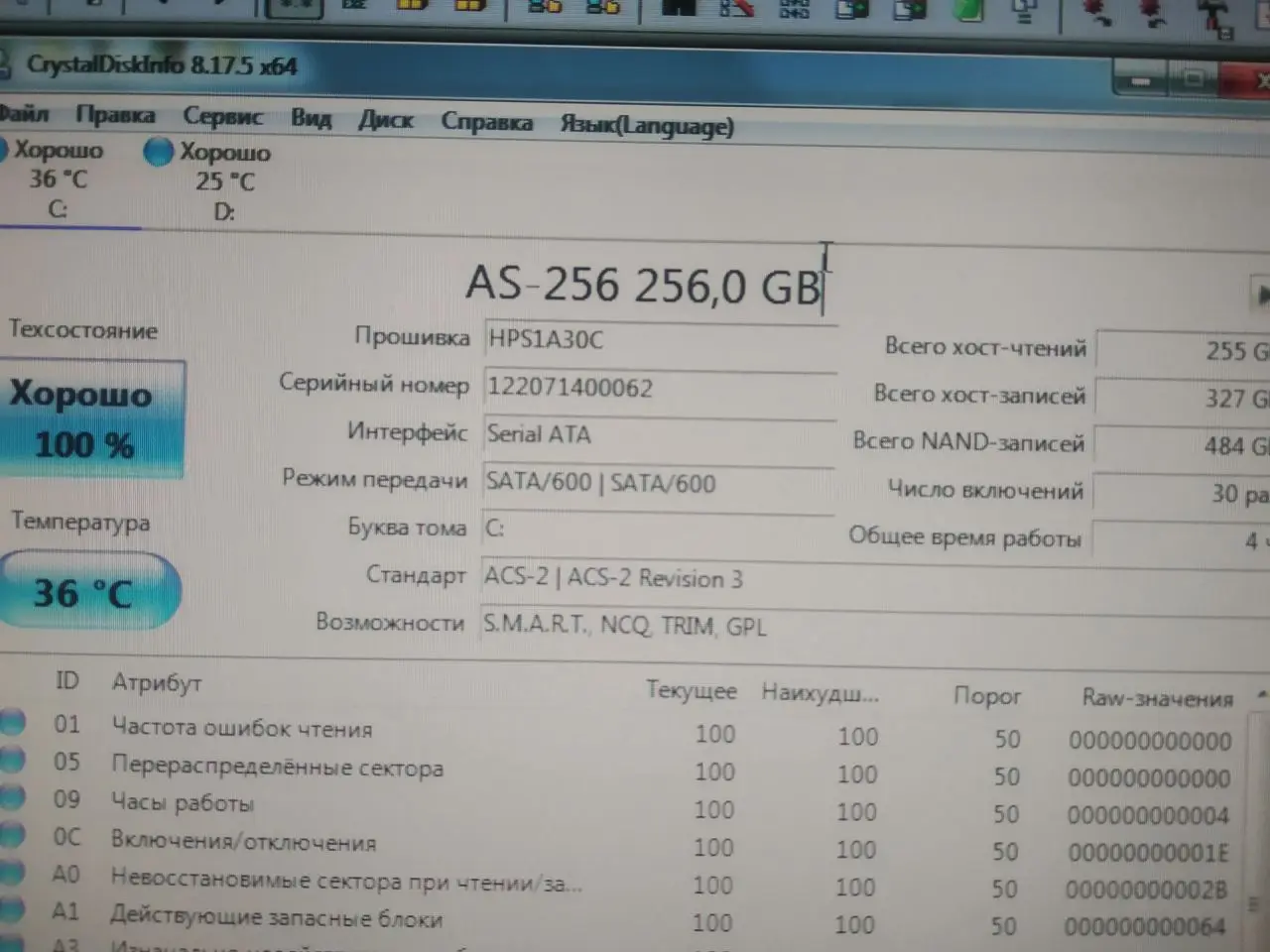Open the Файл menu
The image size is (1270, 952).
24,114
